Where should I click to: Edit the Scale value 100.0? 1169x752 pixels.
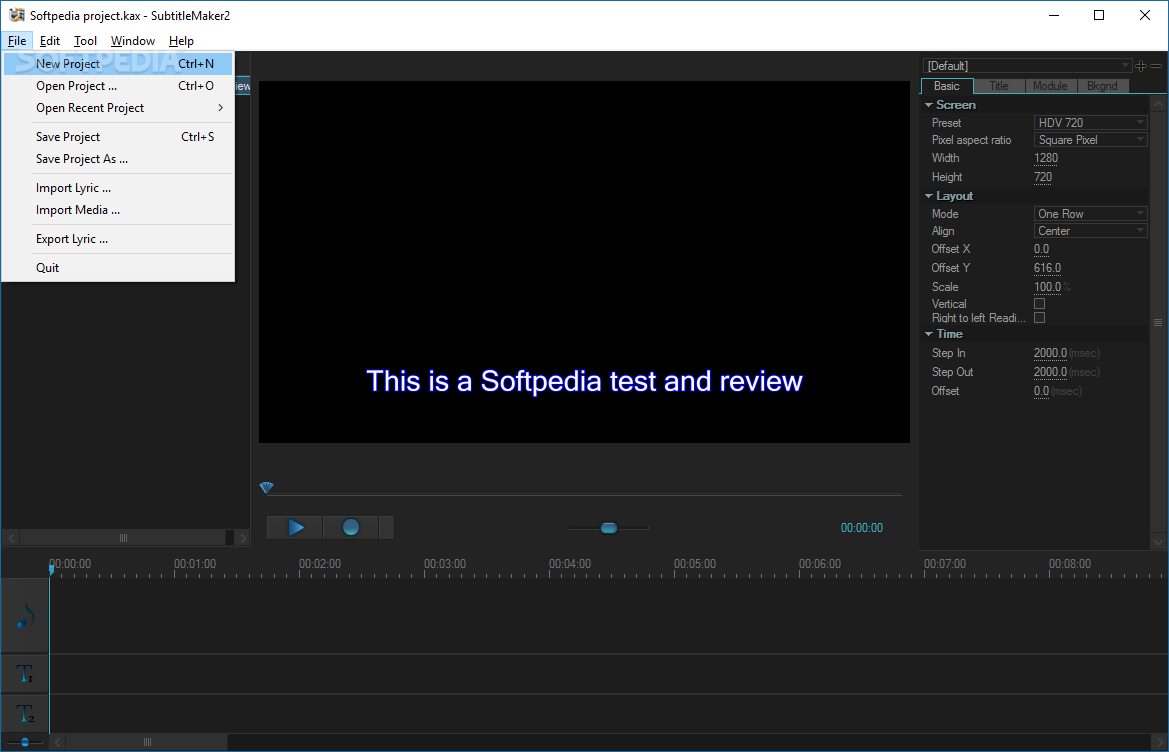click(1047, 287)
